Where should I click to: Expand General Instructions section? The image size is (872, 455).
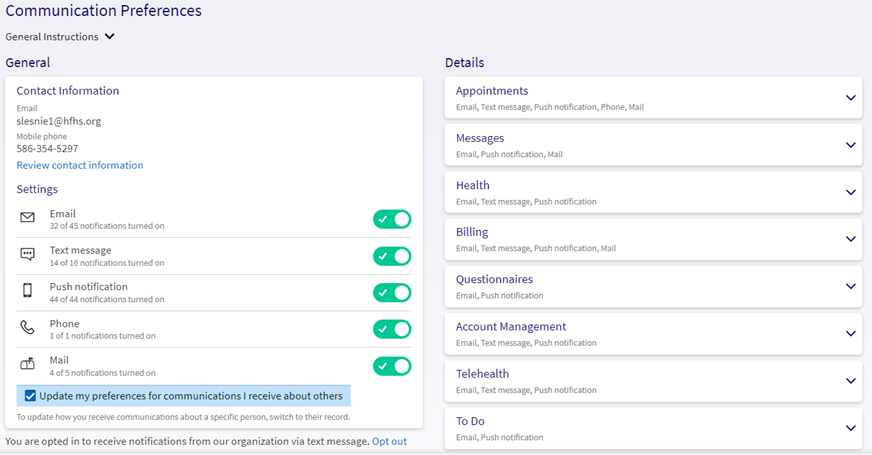pyautogui.click(x=109, y=37)
